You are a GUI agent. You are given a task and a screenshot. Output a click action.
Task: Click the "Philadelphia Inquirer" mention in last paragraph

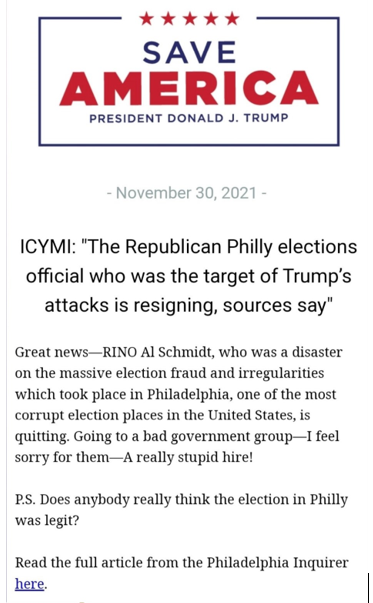[x=278, y=563]
